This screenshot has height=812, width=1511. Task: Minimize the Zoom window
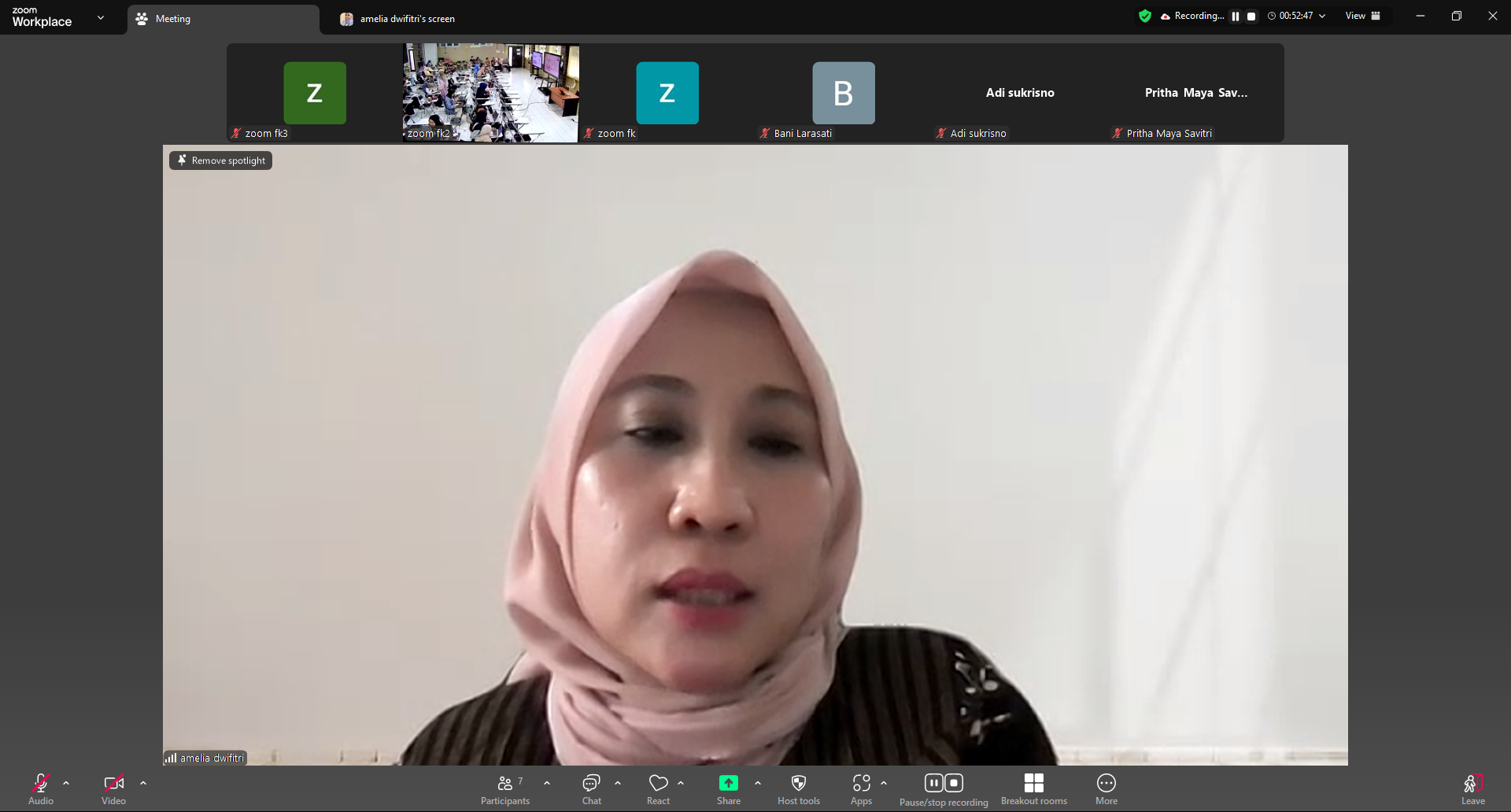[1420, 16]
